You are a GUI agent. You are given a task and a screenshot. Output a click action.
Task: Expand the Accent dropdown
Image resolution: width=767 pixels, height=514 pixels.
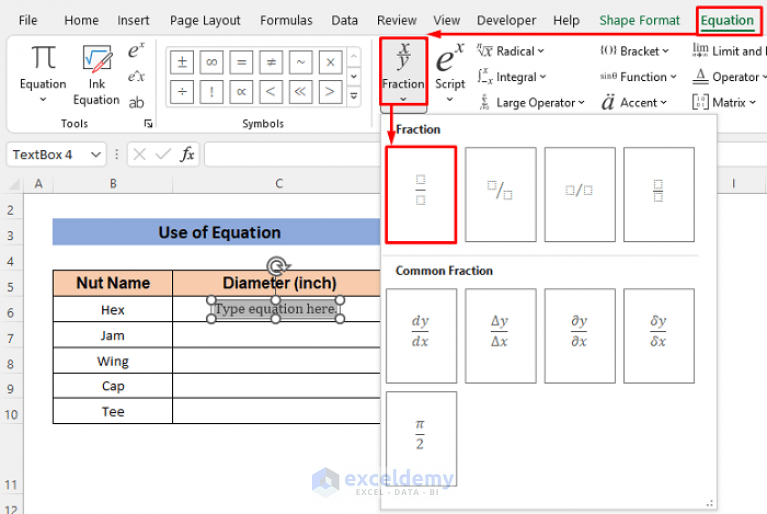[634, 103]
